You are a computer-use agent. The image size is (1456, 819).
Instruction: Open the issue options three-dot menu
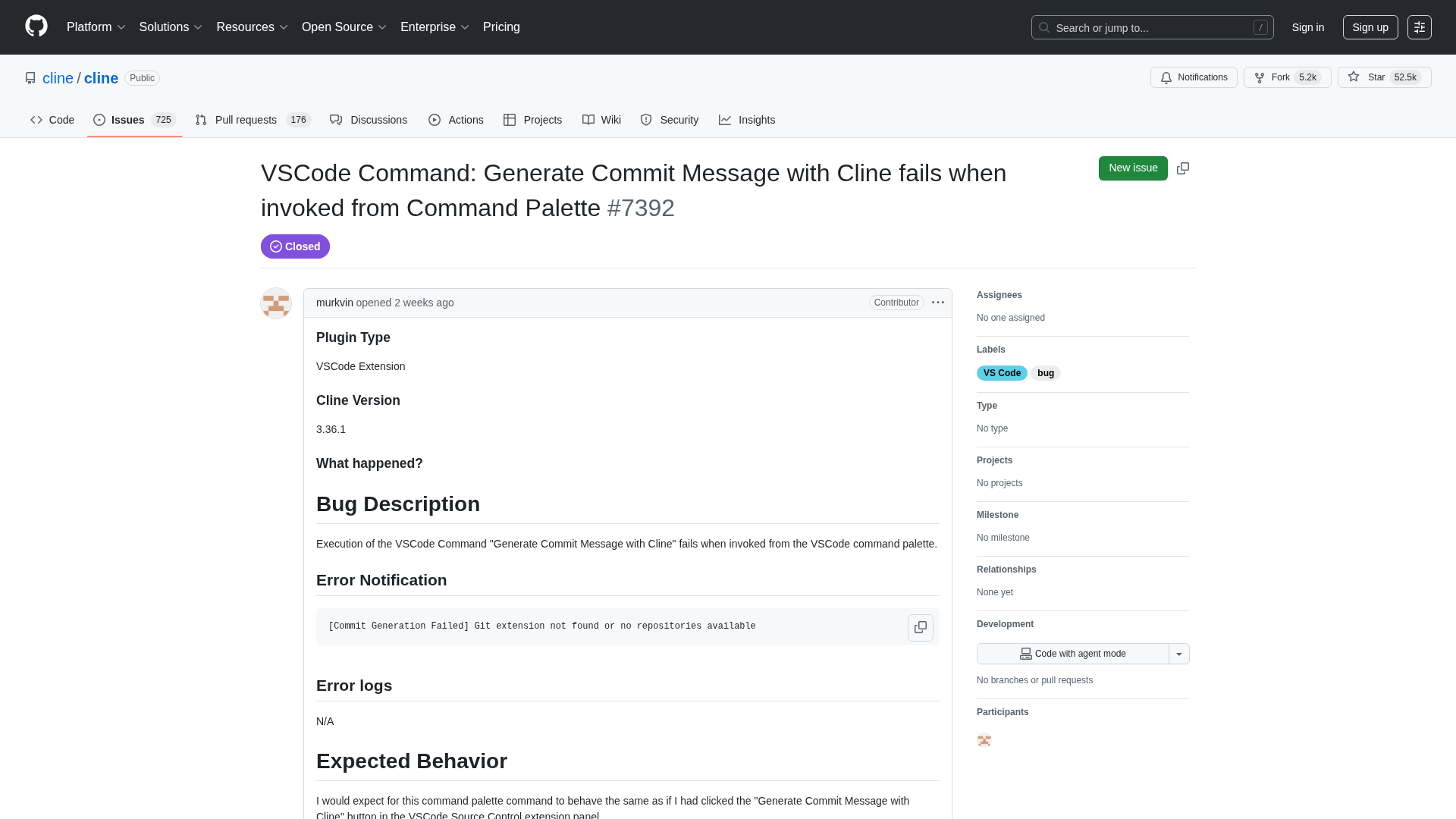(x=938, y=303)
